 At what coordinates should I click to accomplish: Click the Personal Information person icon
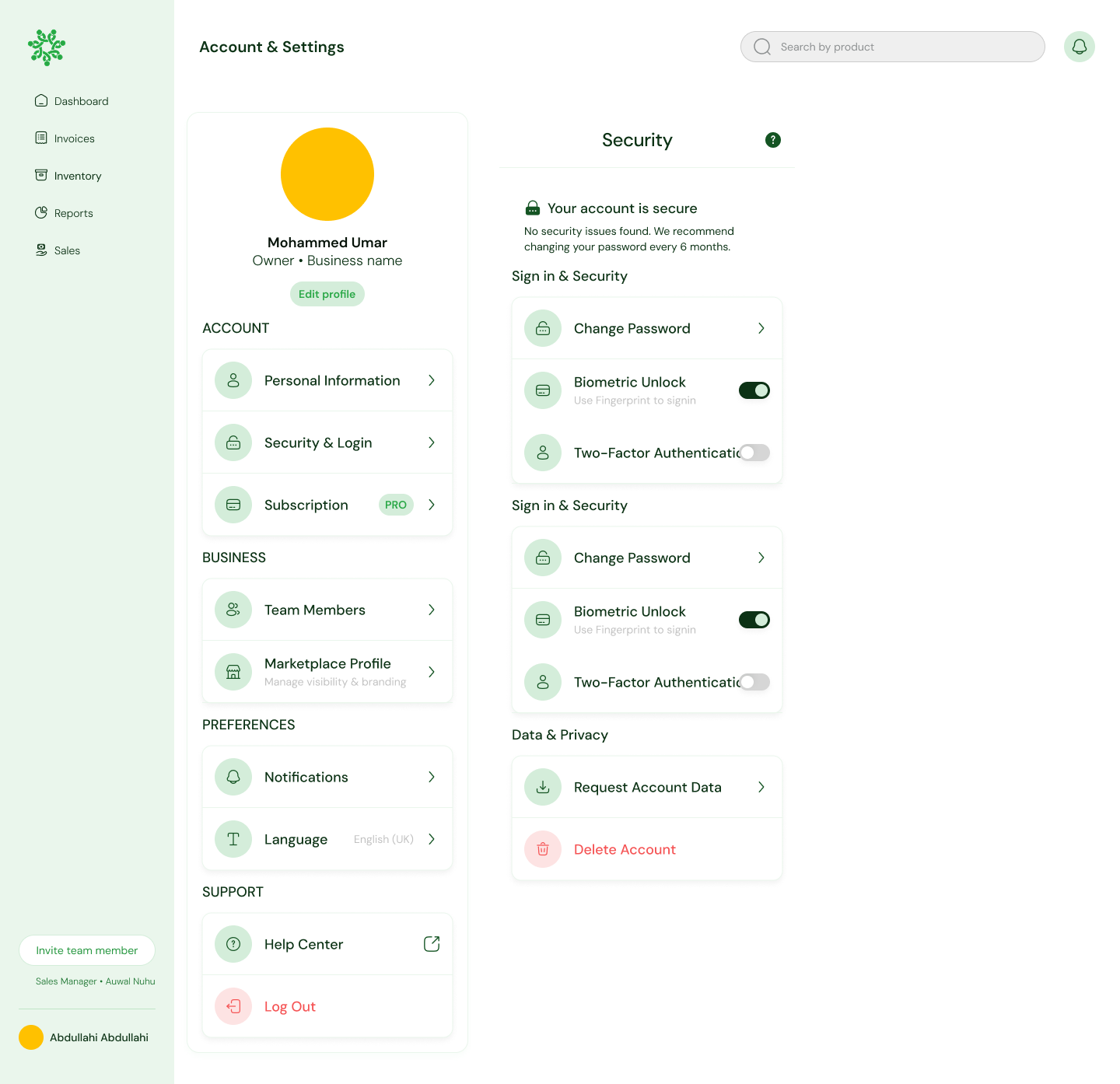233,380
